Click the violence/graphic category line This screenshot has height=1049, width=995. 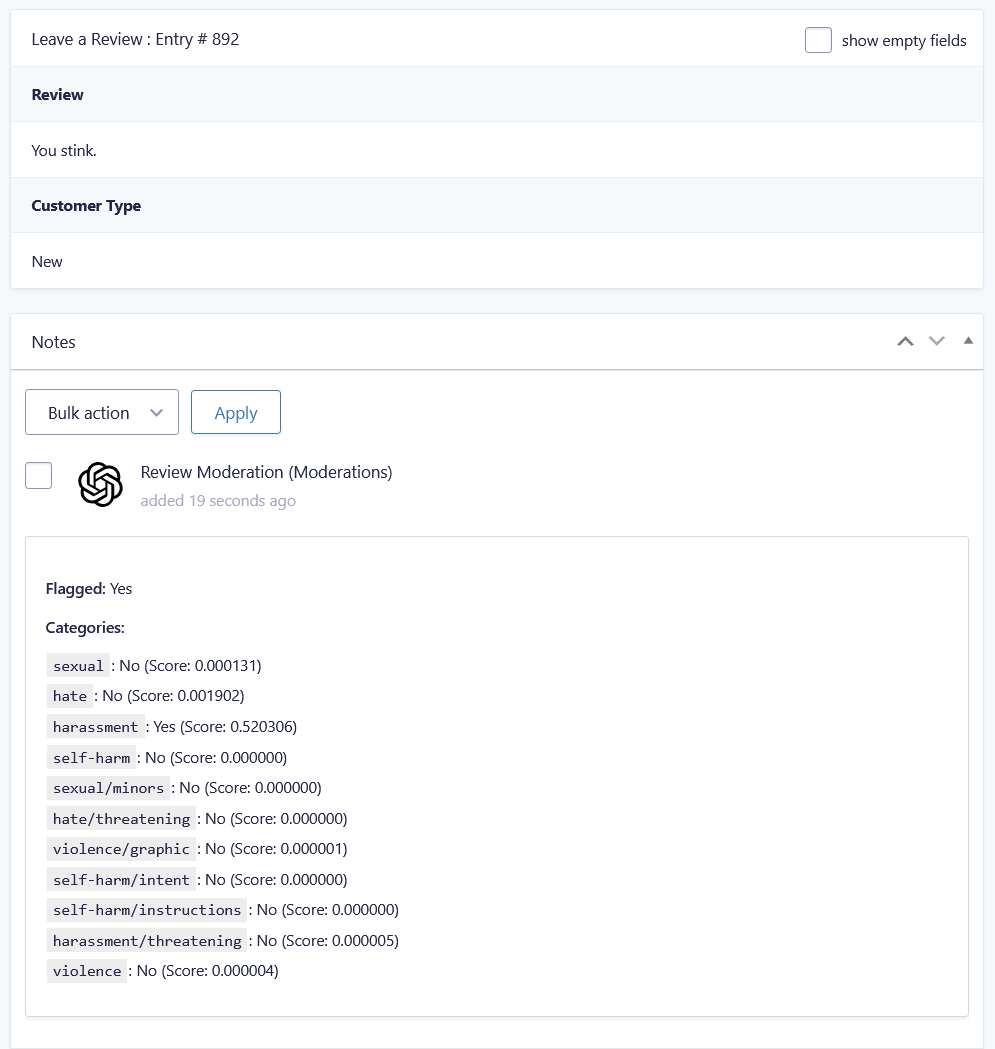(x=197, y=849)
